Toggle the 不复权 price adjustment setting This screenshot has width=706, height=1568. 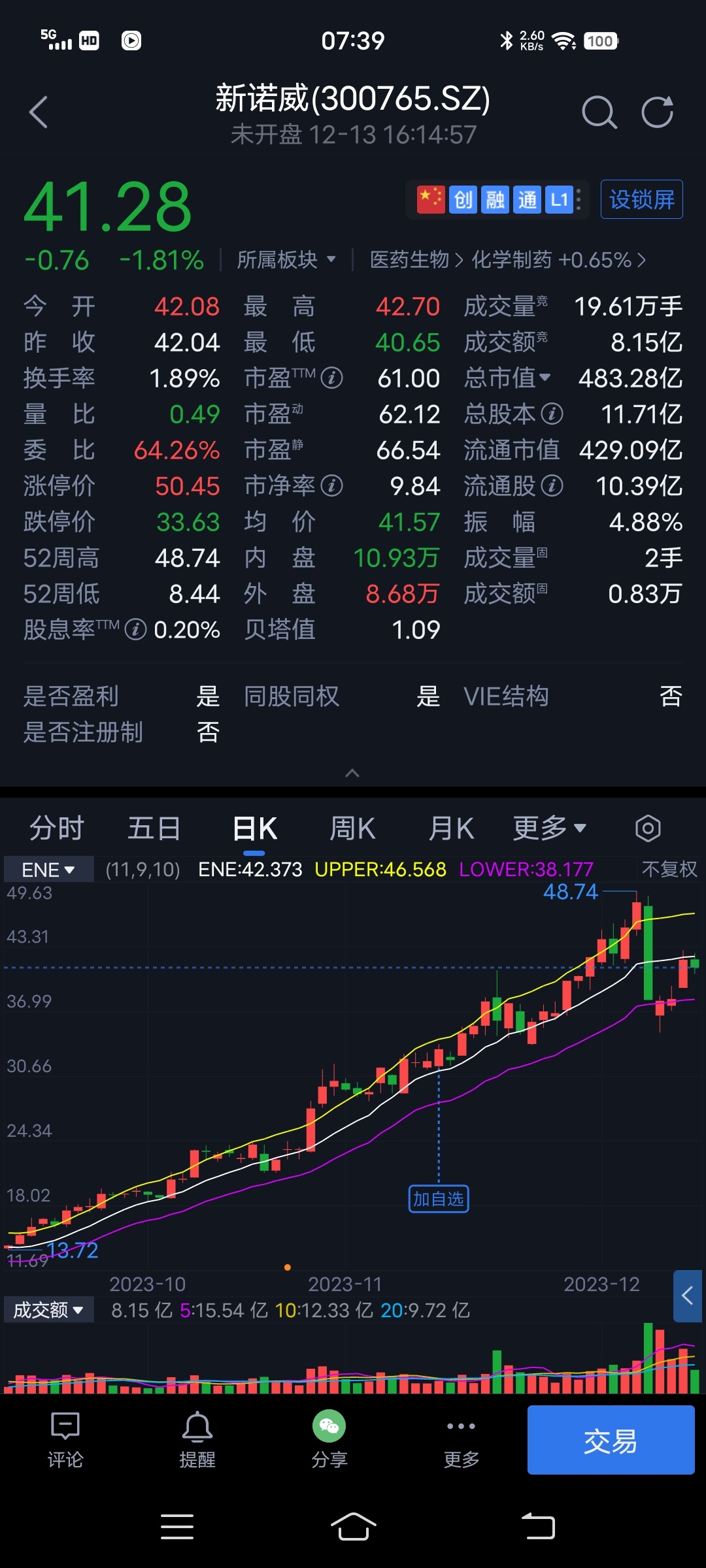pyautogui.click(x=669, y=869)
